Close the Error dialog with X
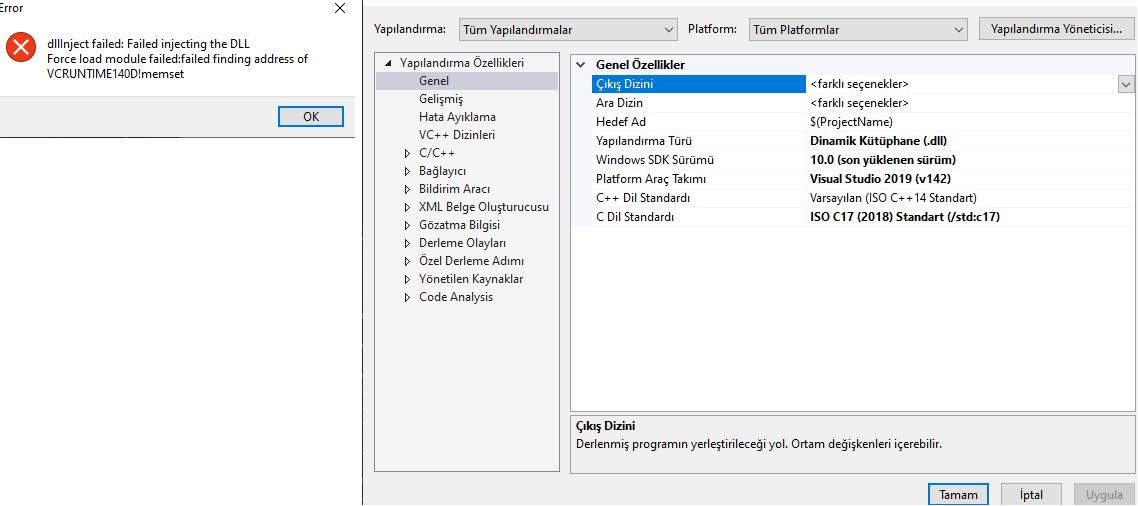 pos(340,9)
